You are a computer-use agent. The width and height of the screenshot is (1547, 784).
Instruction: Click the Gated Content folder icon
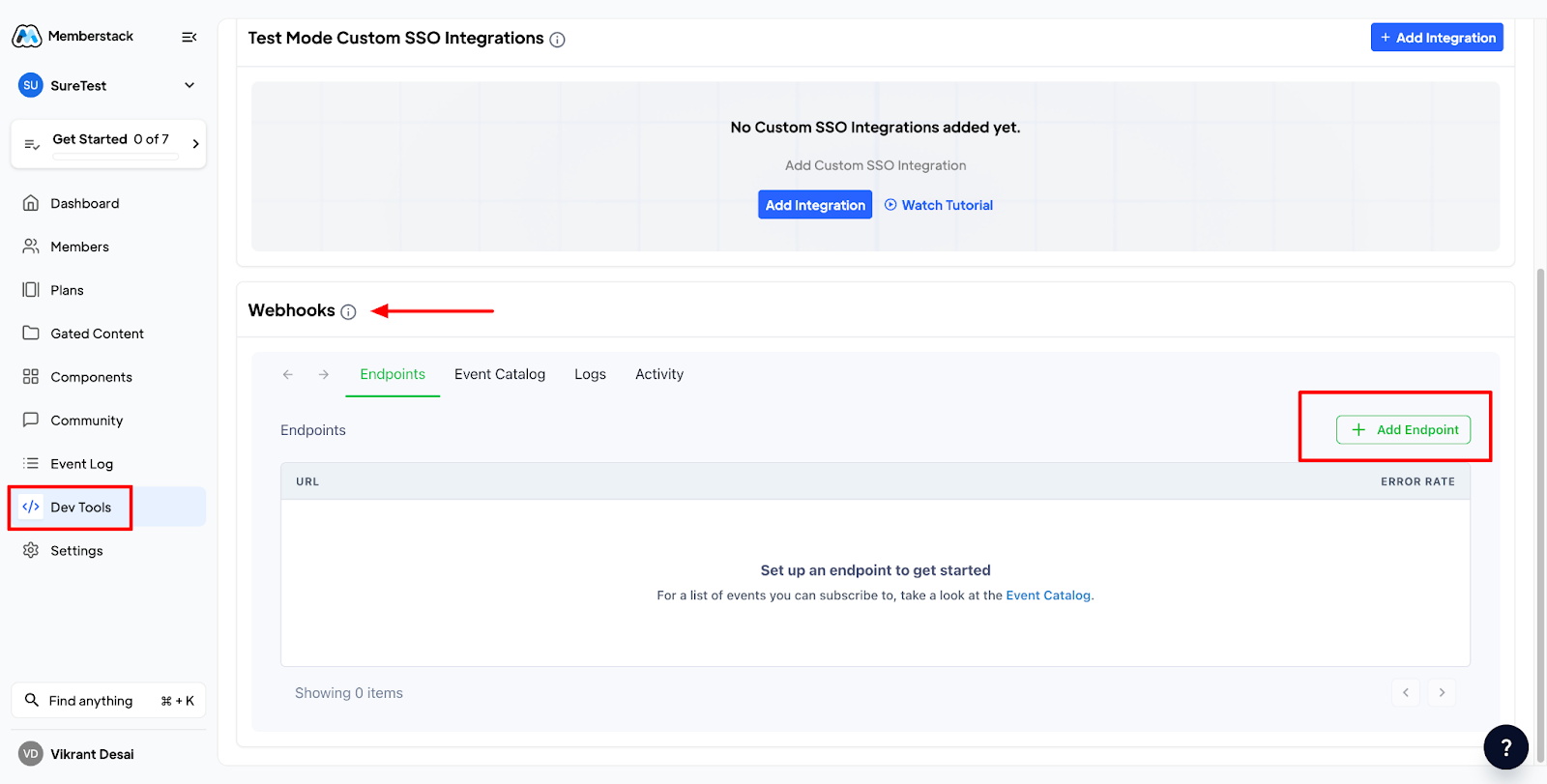click(x=31, y=333)
